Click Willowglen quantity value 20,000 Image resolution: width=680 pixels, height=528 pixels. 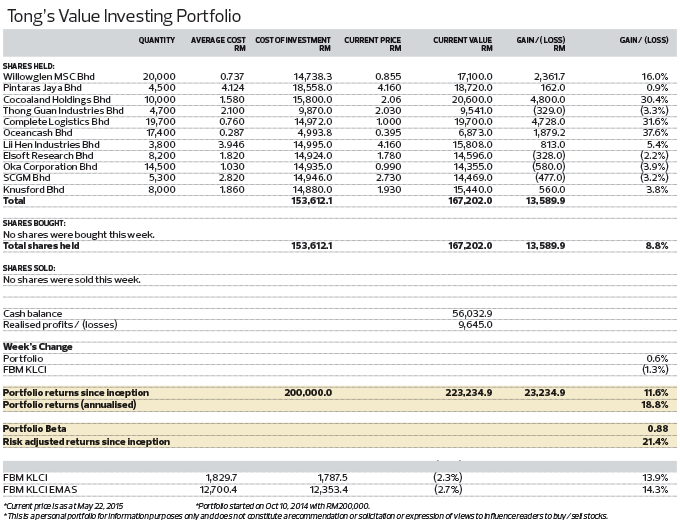click(159, 77)
